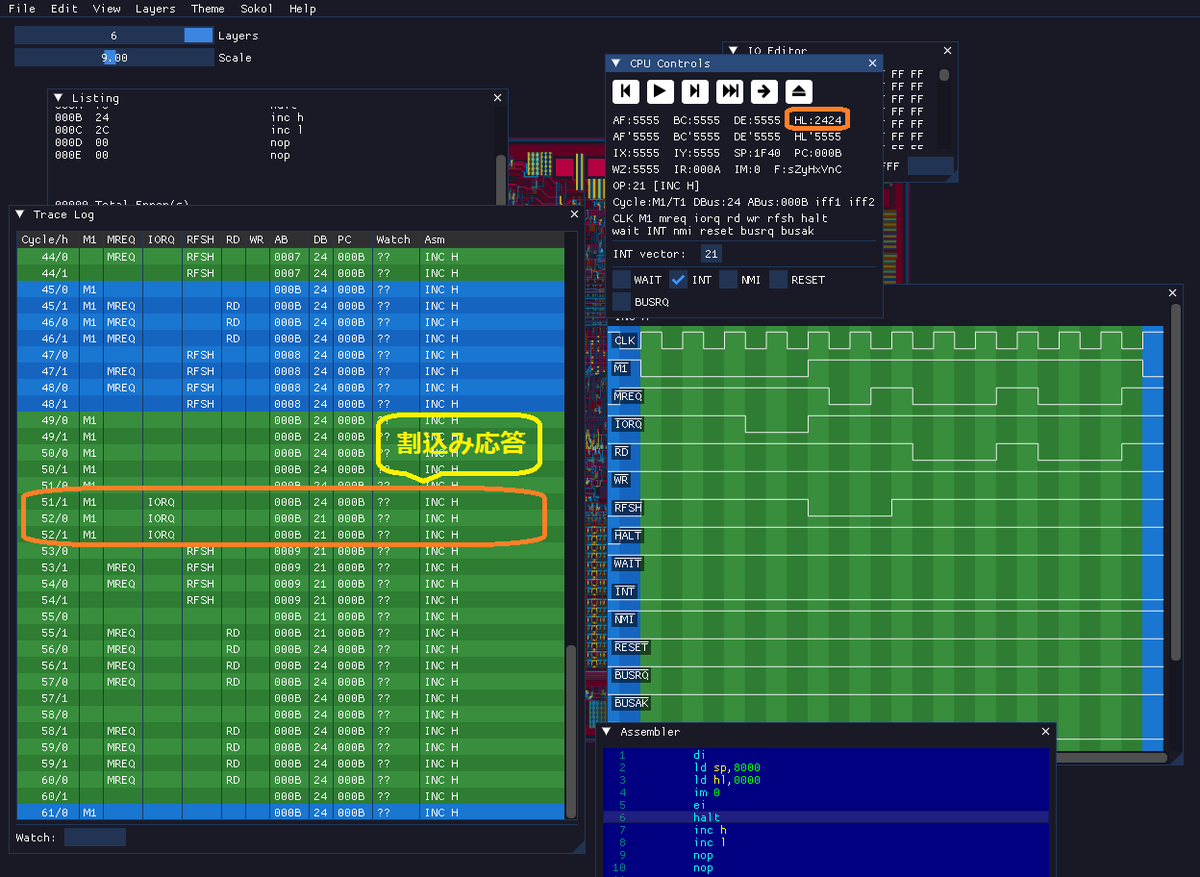Select trace row 61/0

(x=290, y=813)
